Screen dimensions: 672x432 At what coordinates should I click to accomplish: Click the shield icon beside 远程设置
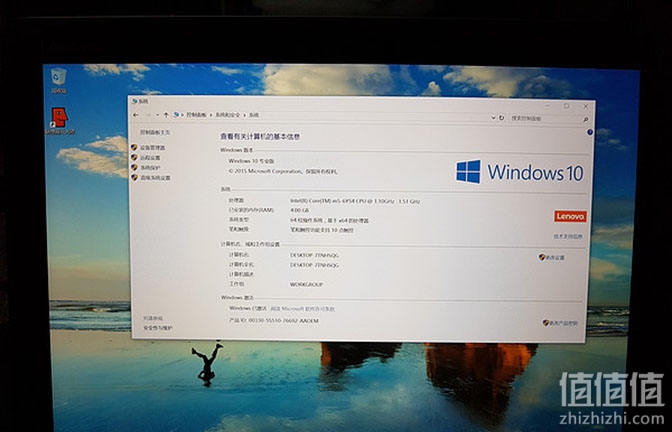(x=134, y=157)
